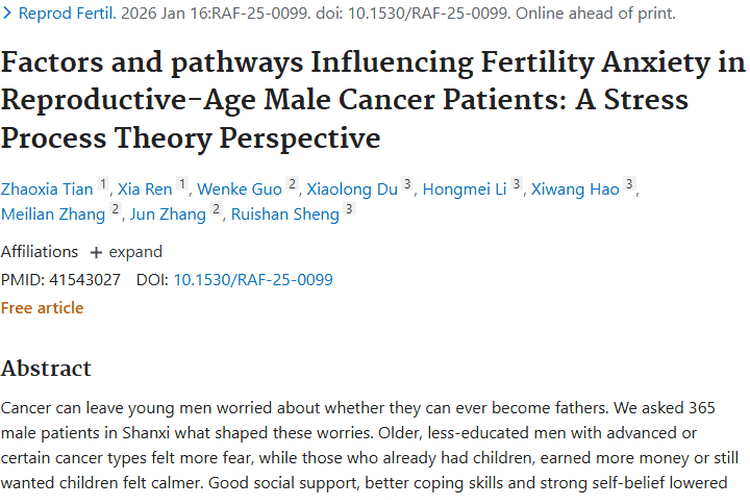
Task: Select author Xia Ren
Action: (146, 189)
